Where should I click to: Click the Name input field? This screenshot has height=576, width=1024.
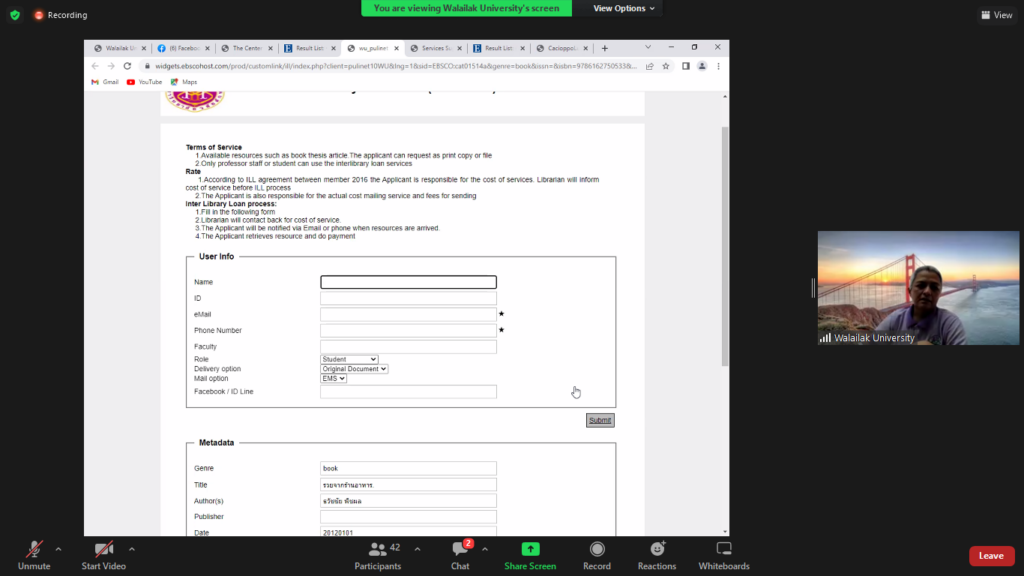click(408, 282)
